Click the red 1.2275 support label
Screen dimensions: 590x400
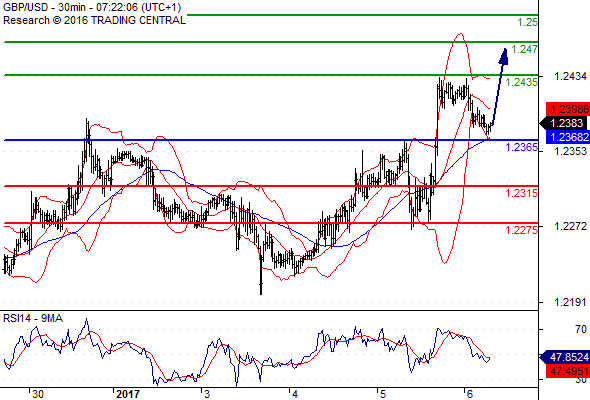[522, 230]
